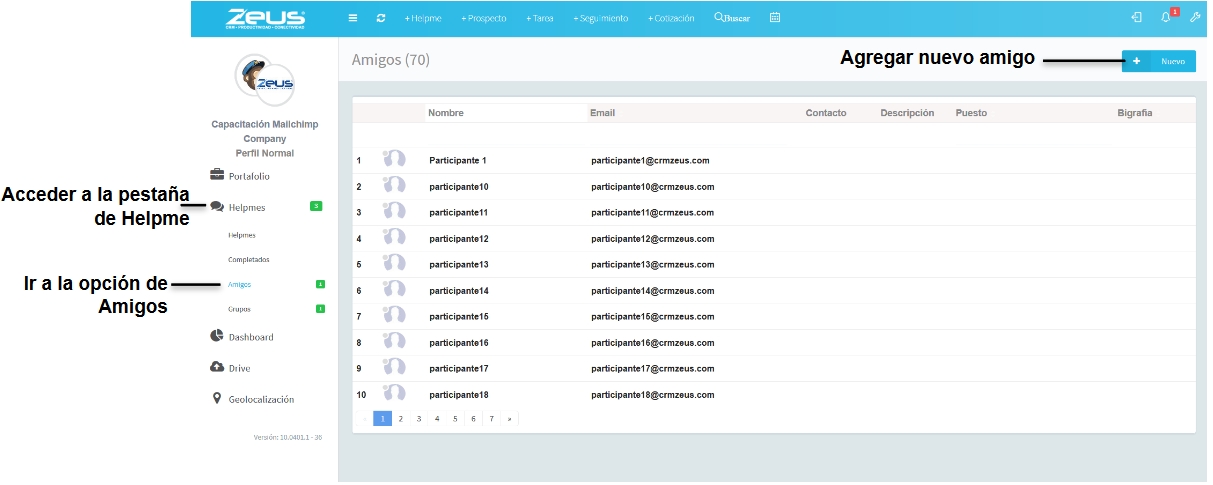Go to Geolocalización in sidebar
Image resolution: width=1213 pixels, height=485 pixels.
click(260, 399)
